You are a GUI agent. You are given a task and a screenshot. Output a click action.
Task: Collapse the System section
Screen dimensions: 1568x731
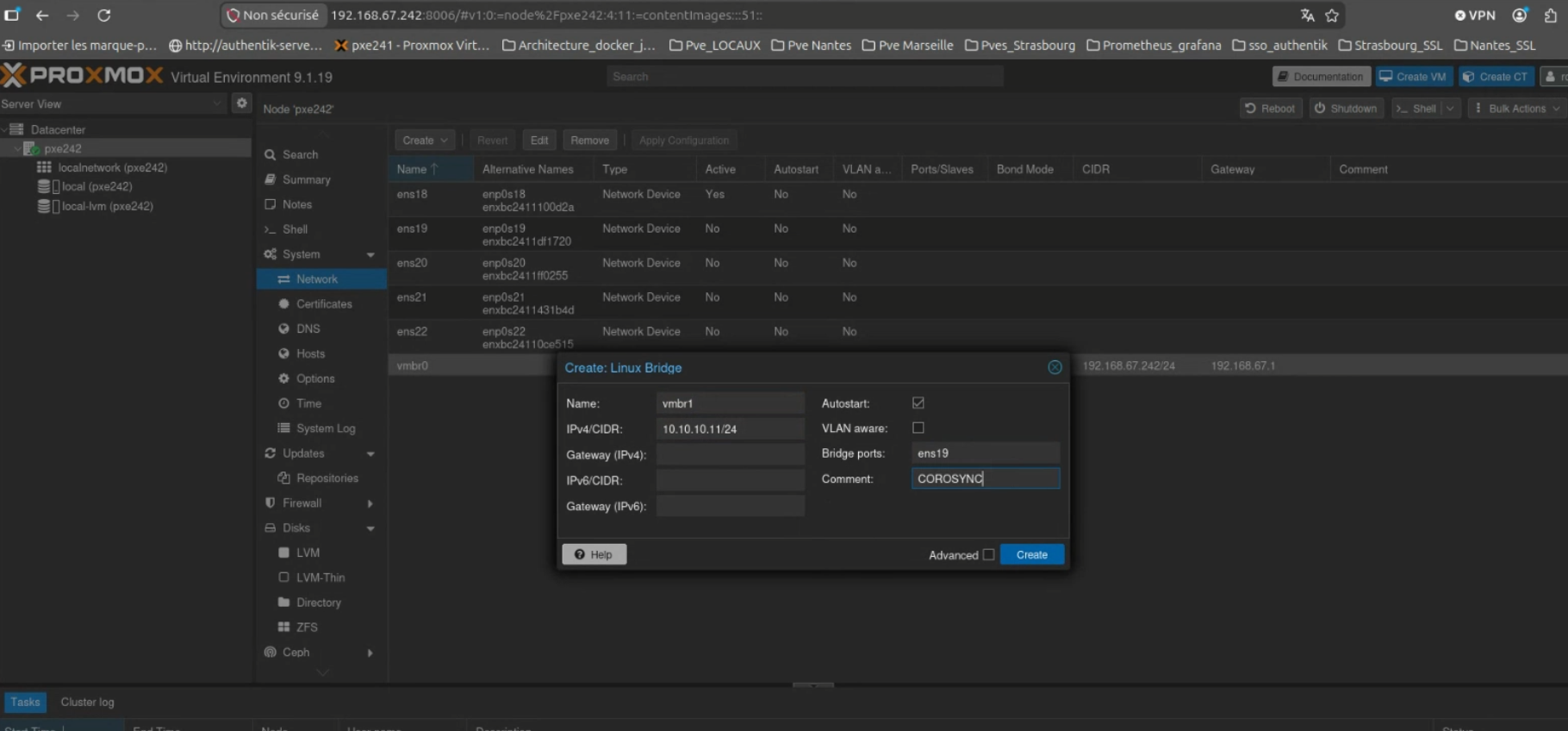[370, 254]
